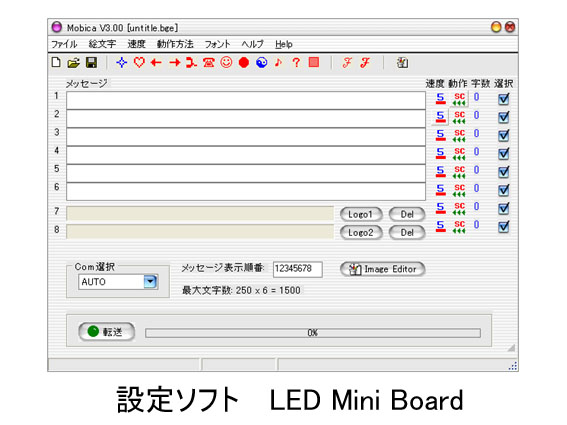The height and width of the screenshot is (425, 567).
Task: Click the message 5 text field
Action: [x=246, y=174]
